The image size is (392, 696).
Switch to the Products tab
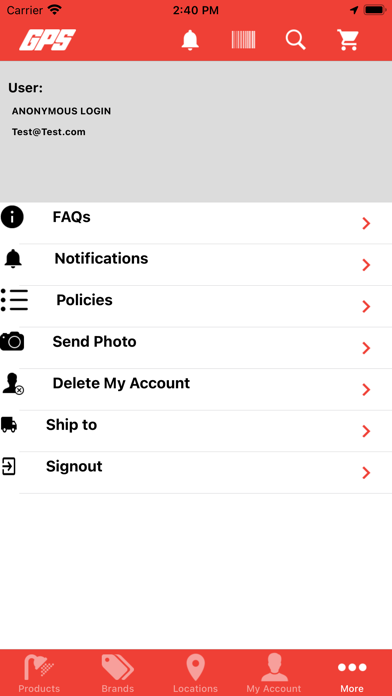coord(39,673)
